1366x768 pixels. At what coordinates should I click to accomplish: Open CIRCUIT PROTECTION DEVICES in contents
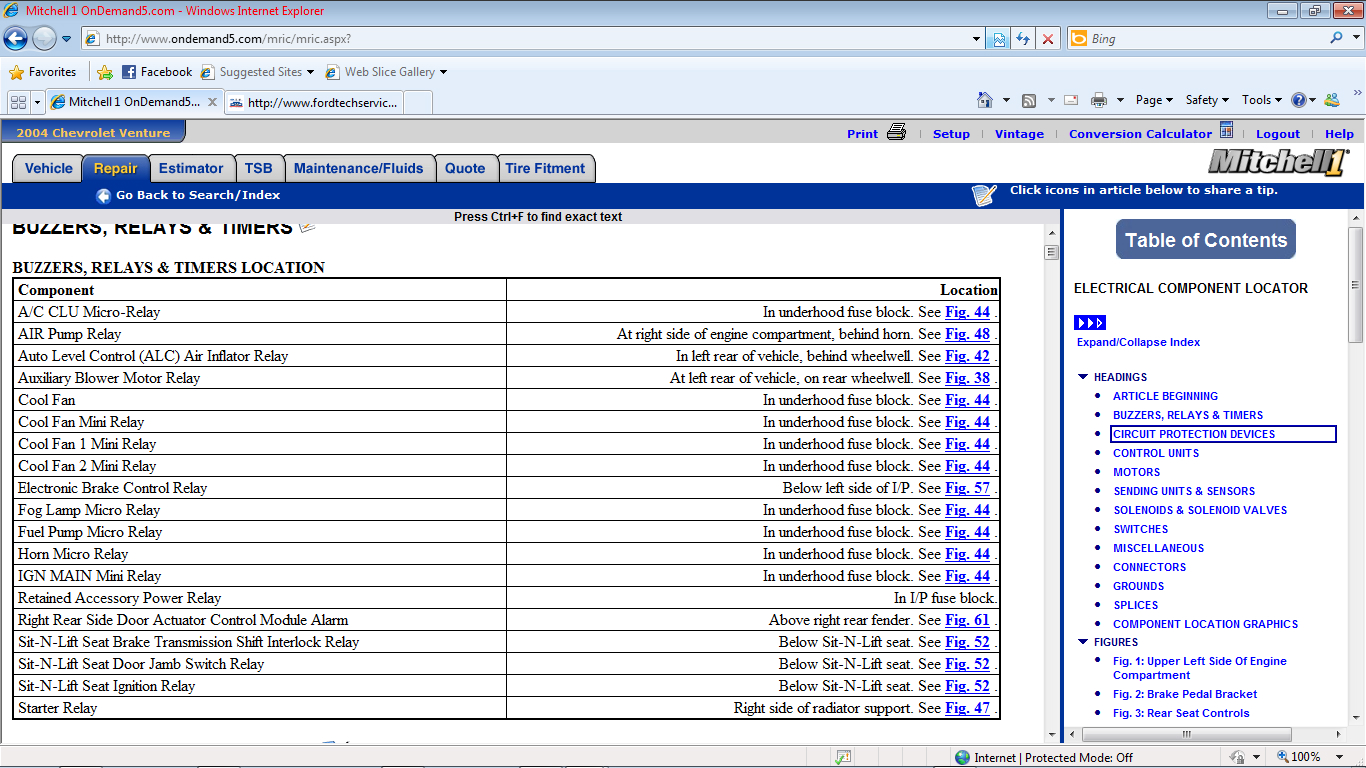click(x=1194, y=434)
